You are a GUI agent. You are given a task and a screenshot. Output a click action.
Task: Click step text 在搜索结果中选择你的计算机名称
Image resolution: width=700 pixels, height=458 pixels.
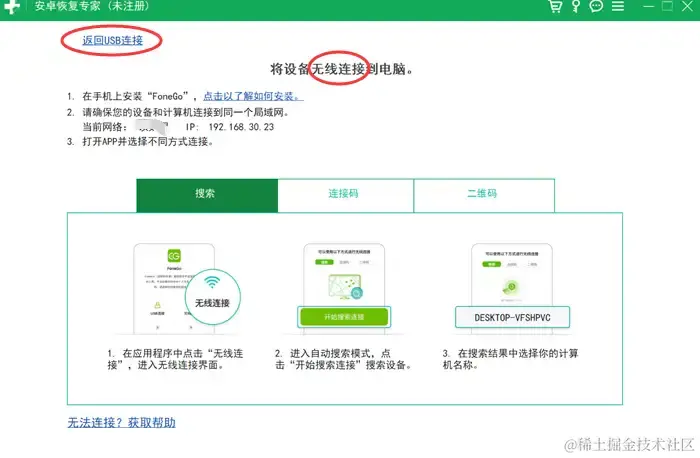pyautogui.click(x=510, y=359)
